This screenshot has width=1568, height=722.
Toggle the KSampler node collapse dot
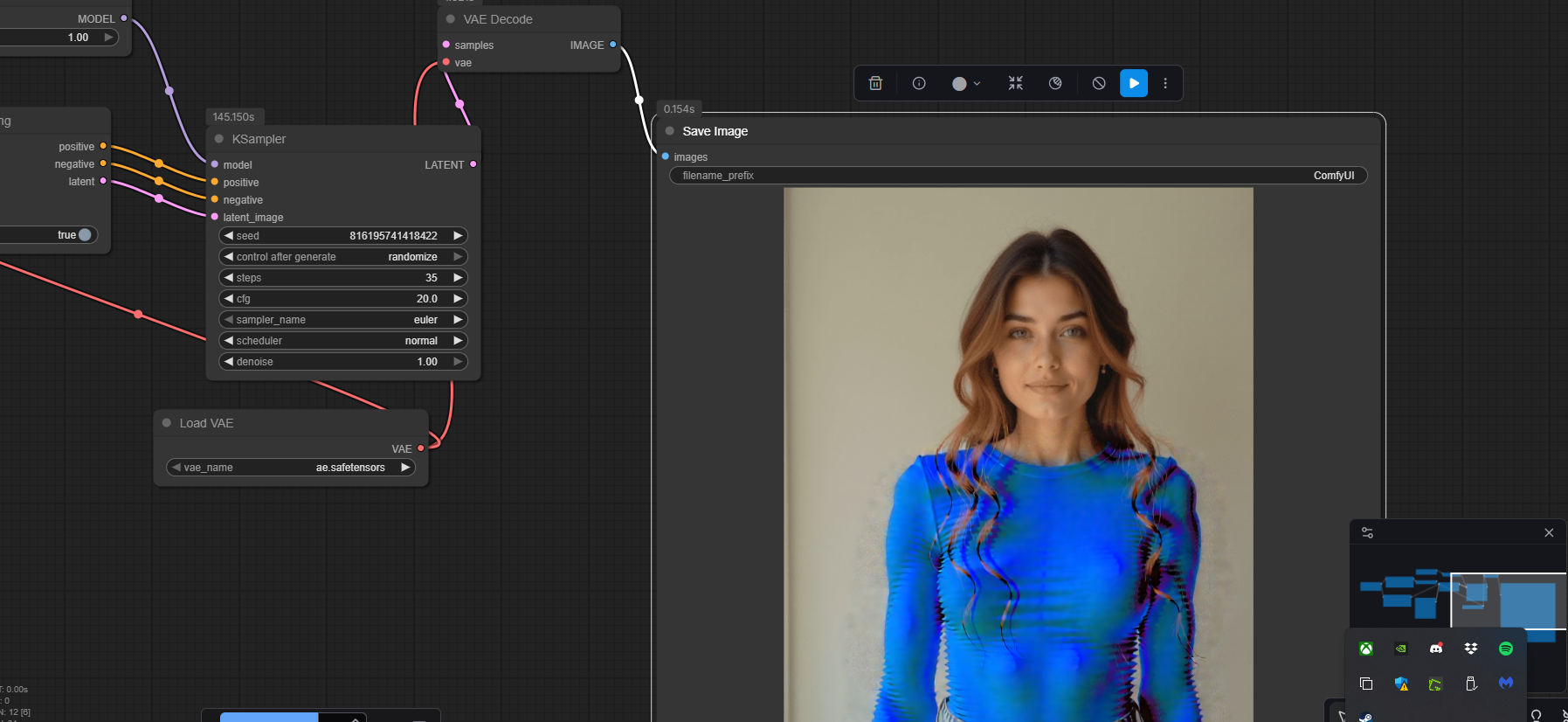tap(219, 139)
